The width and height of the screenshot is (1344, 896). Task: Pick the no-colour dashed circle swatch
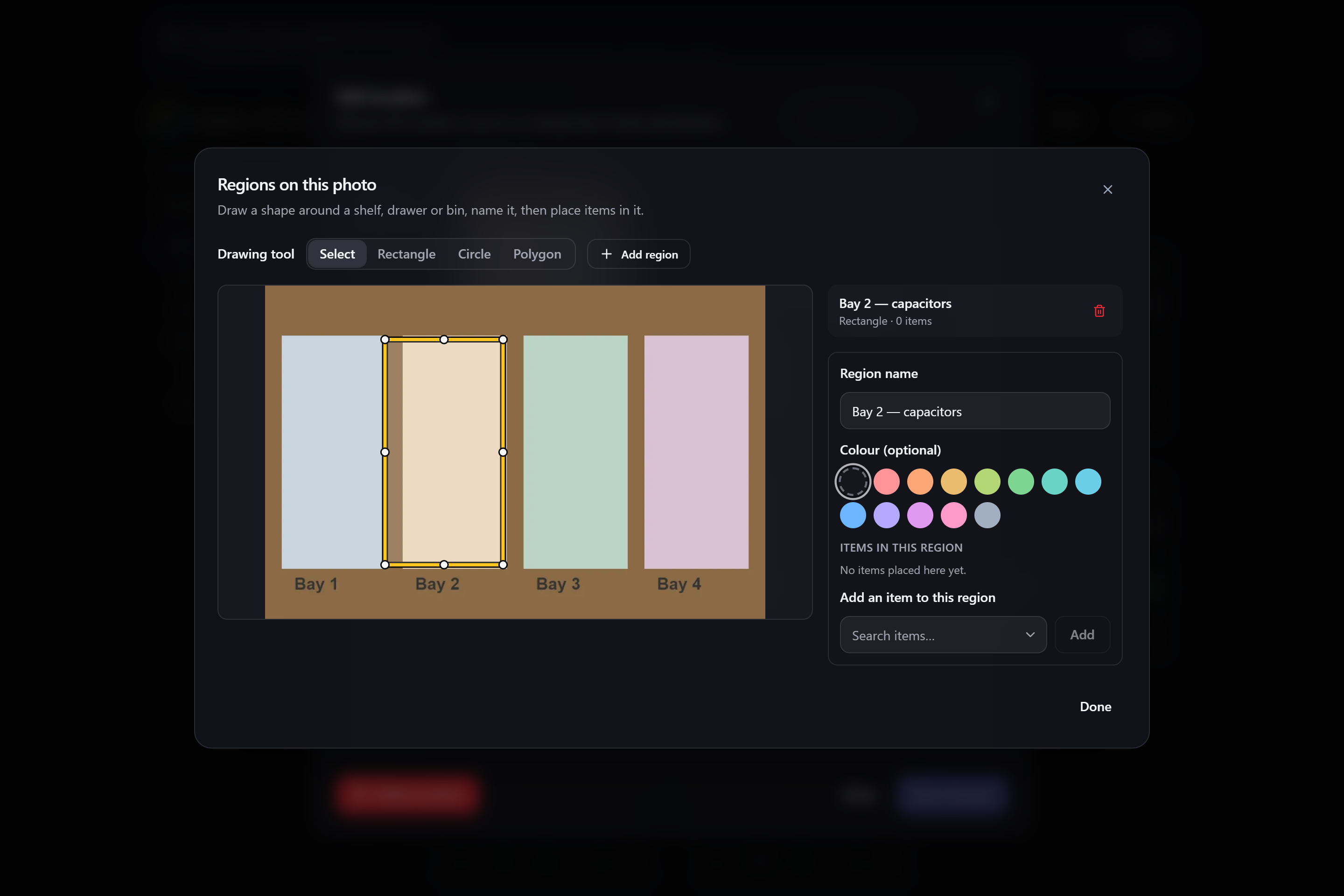pyautogui.click(x=853, y=481)
